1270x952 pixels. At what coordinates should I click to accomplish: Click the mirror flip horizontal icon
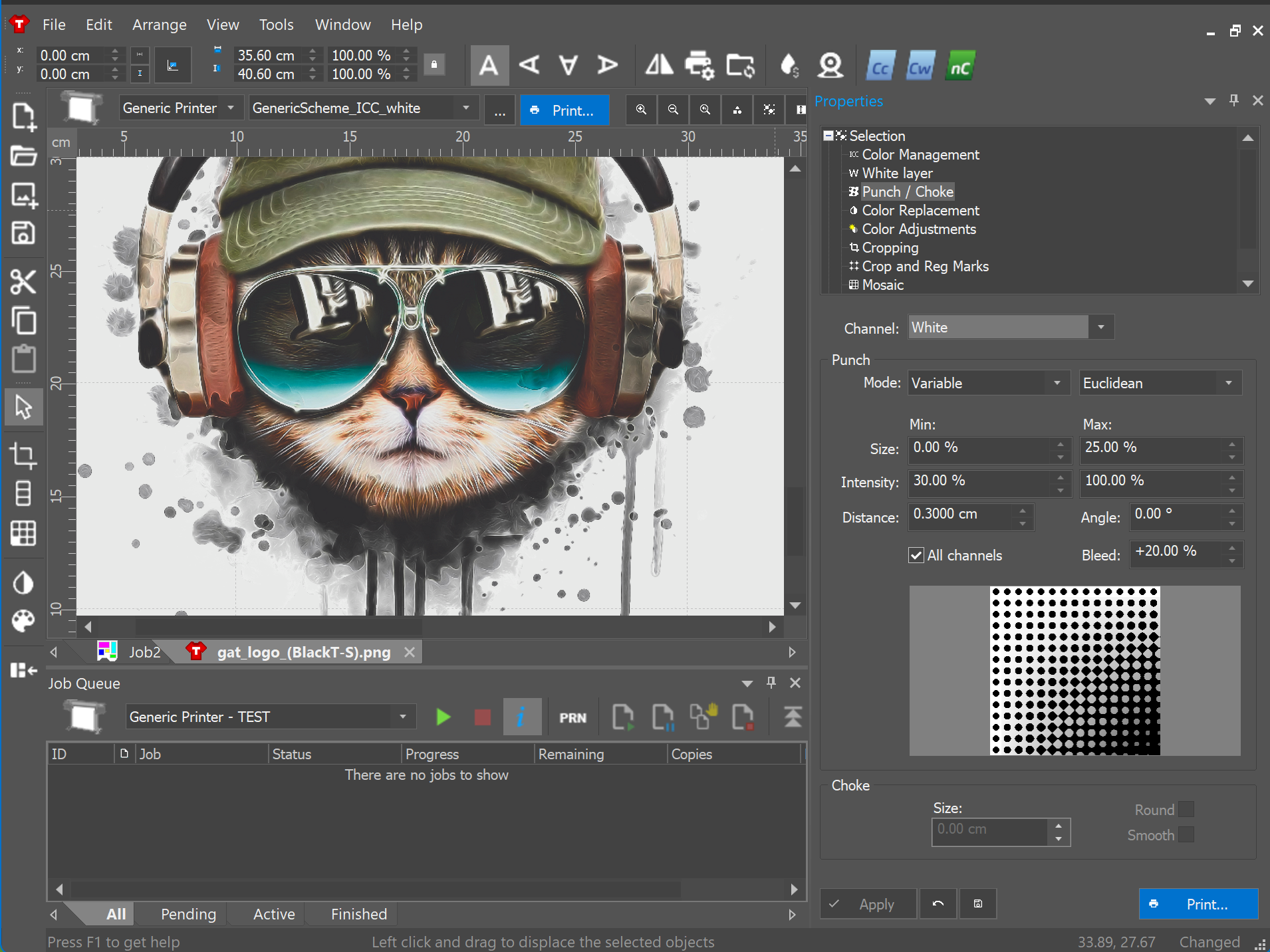[x=659, y=65]
